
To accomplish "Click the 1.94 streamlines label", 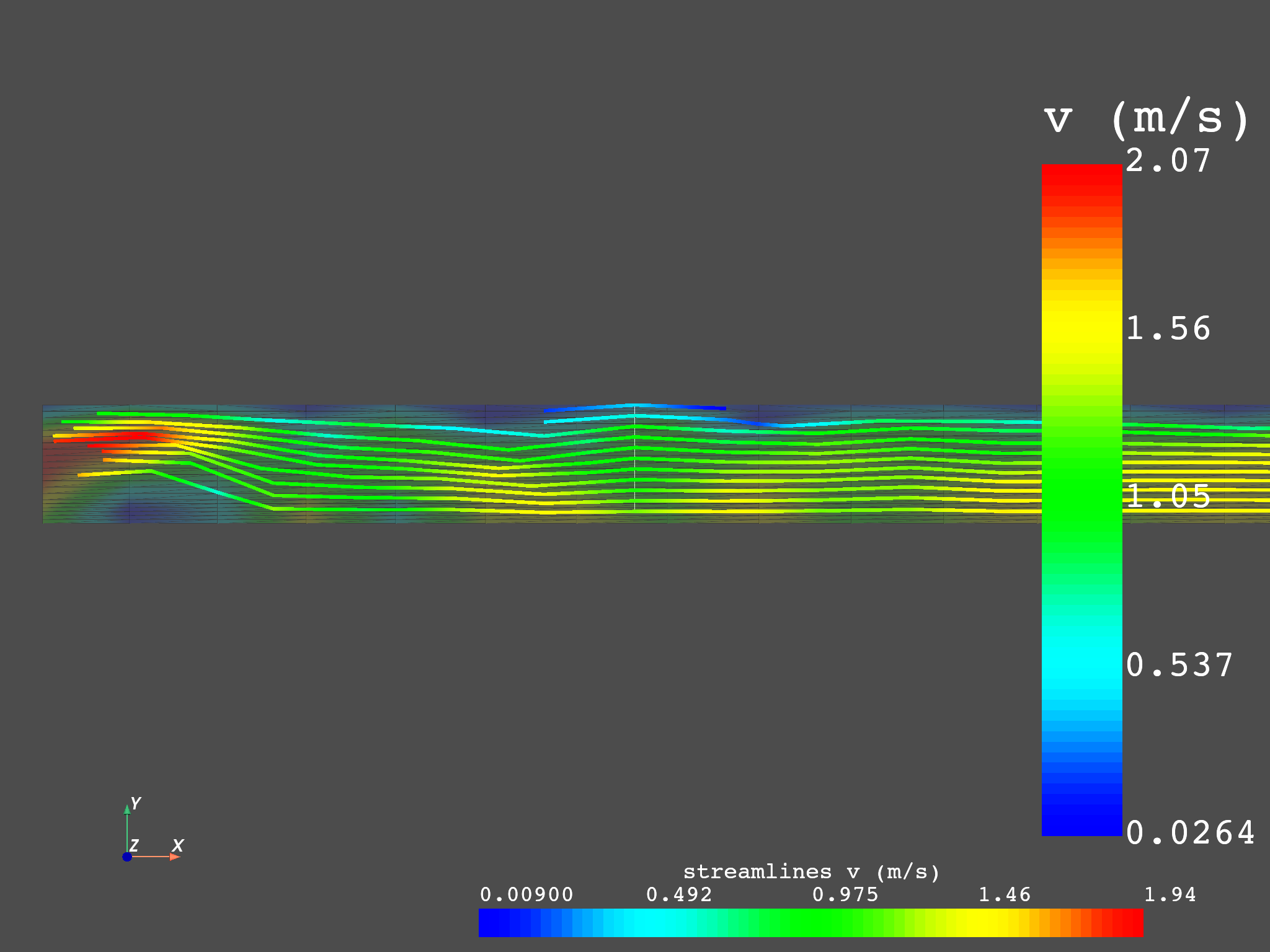I will click(x=1170, y=894).
